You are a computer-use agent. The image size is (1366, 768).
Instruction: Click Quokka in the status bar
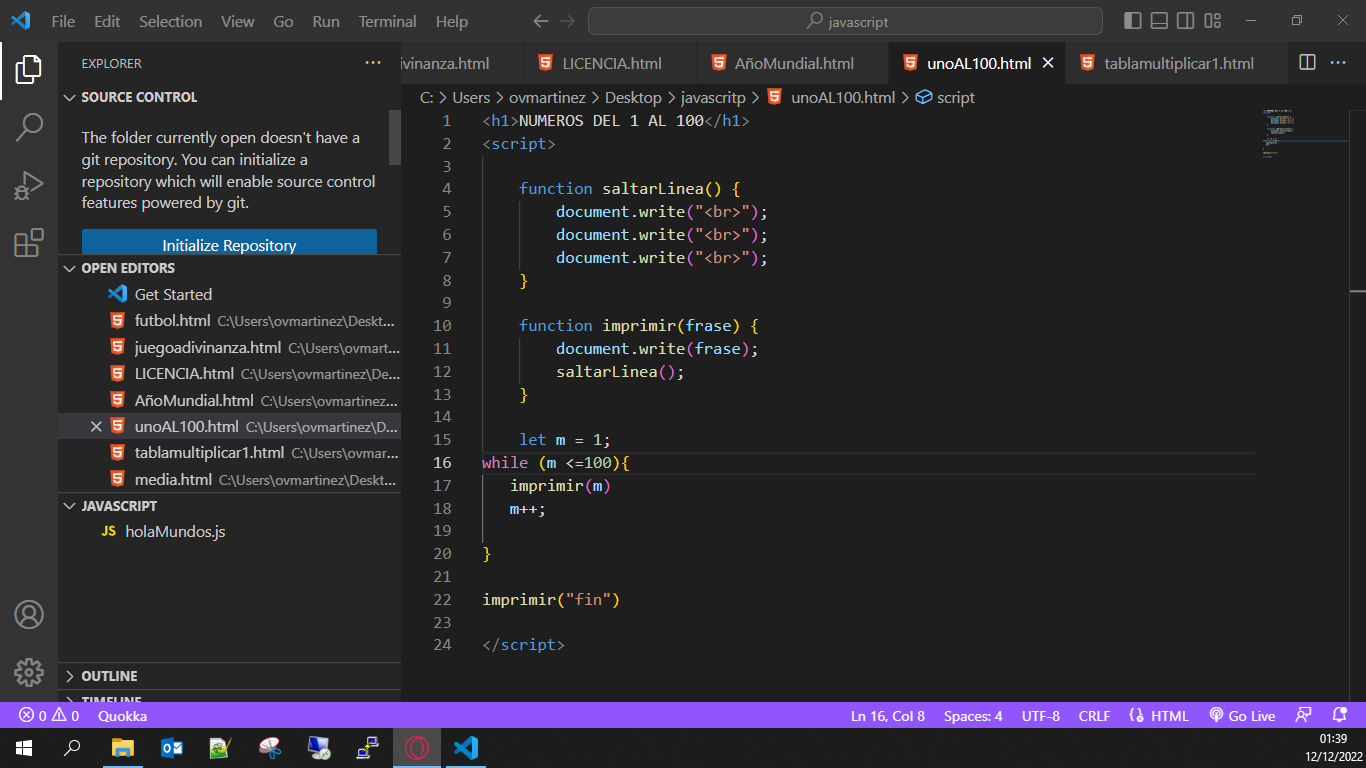click(x=123, y=716)
